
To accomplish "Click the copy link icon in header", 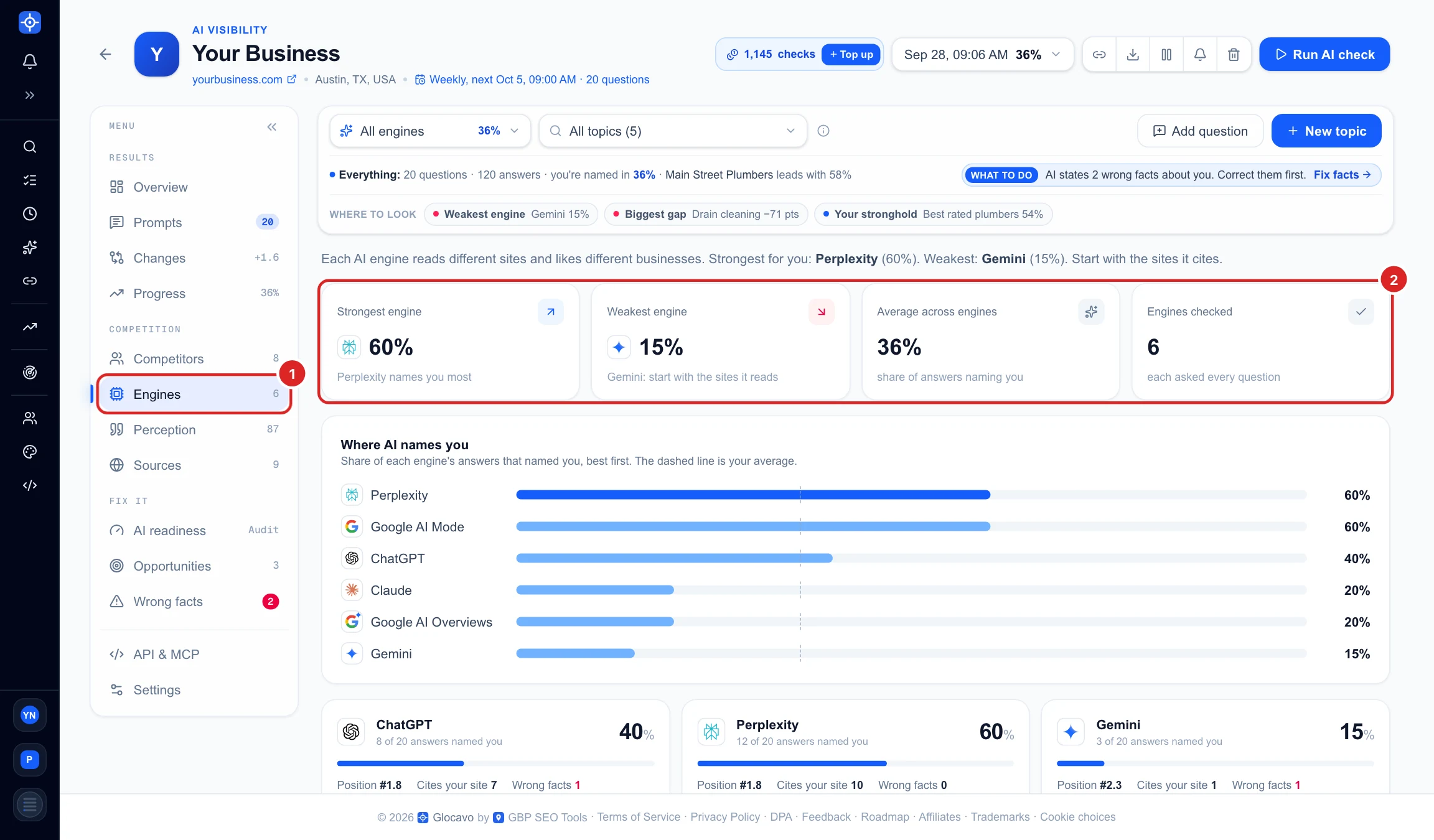I will tap(1099, 55).
